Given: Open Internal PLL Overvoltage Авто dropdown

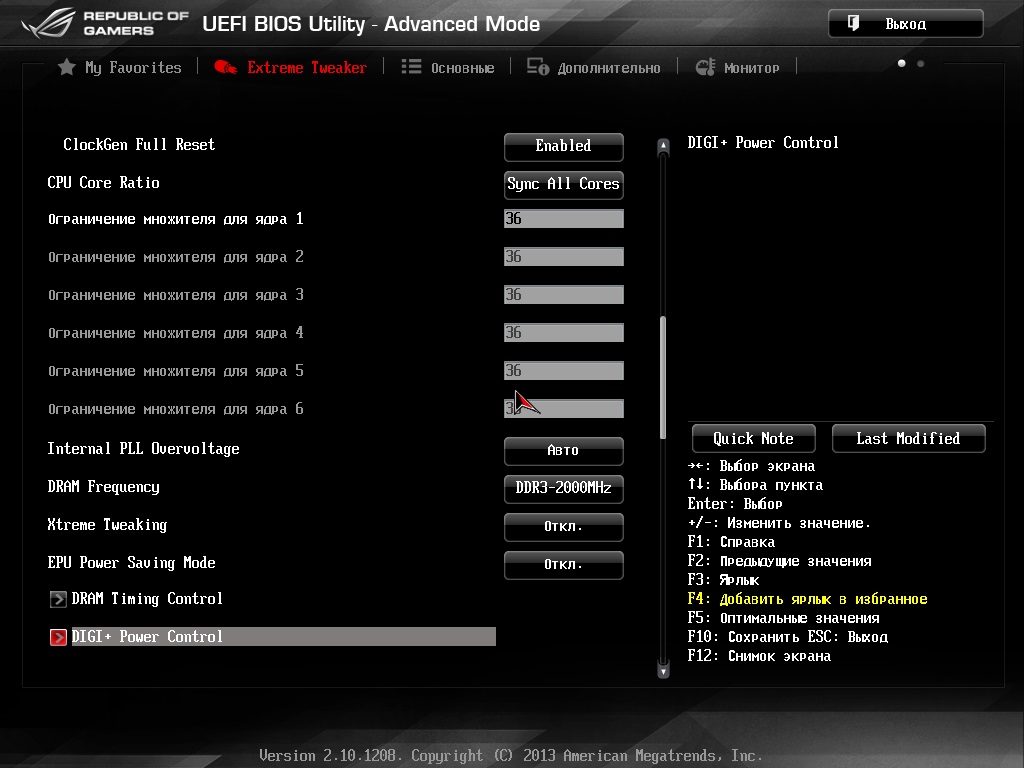Looking at the screenshot, I should tap(564, 451).
